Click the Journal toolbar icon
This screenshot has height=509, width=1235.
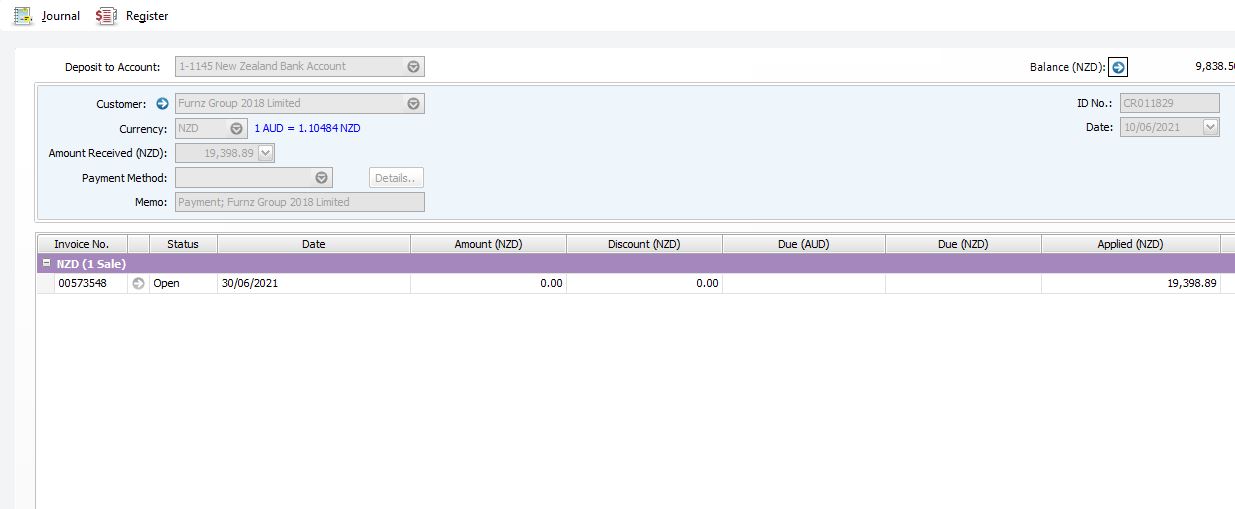pyautogui.click(x=23, y=16)
